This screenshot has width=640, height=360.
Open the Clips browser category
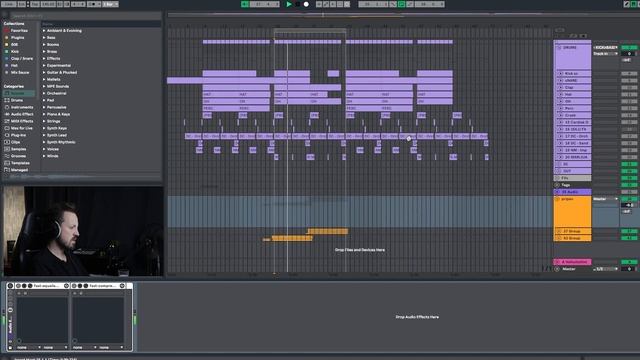(x=15, y=142)
